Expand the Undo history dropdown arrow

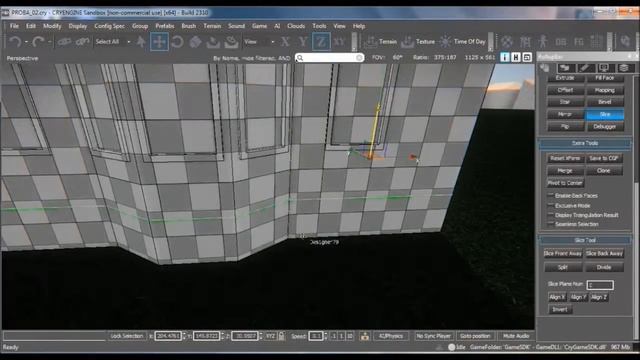tap(26, 42)
